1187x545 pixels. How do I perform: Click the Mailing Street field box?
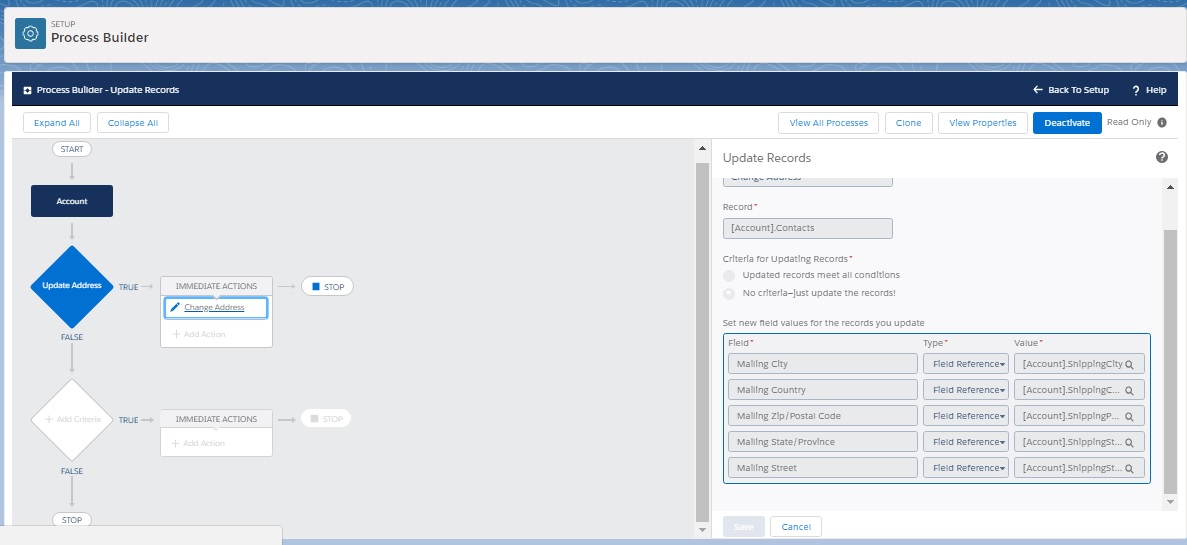click(823, 468)
